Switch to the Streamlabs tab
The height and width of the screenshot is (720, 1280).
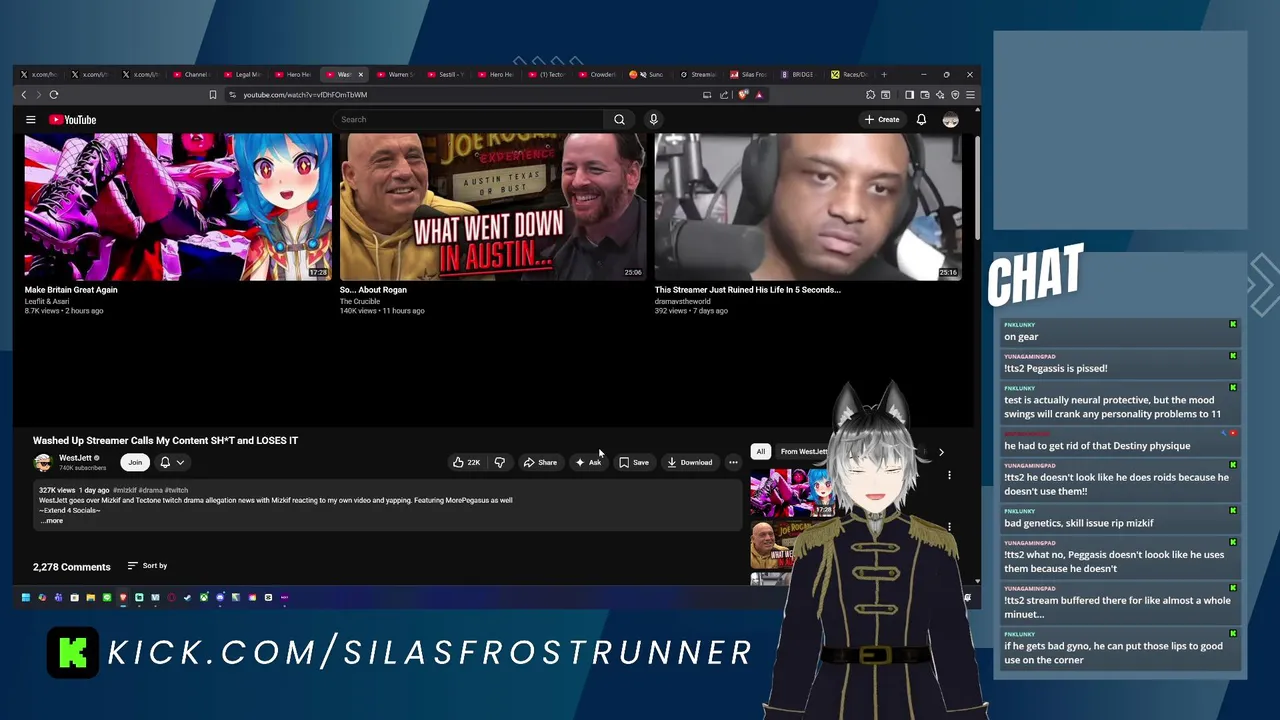698,74
